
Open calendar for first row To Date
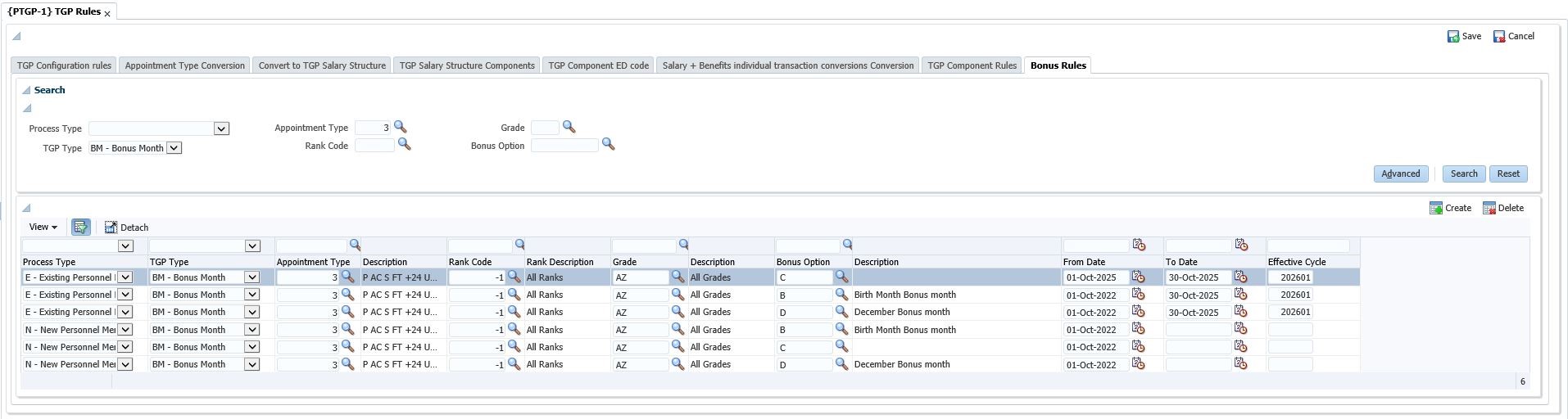[x=1240, y=277]
